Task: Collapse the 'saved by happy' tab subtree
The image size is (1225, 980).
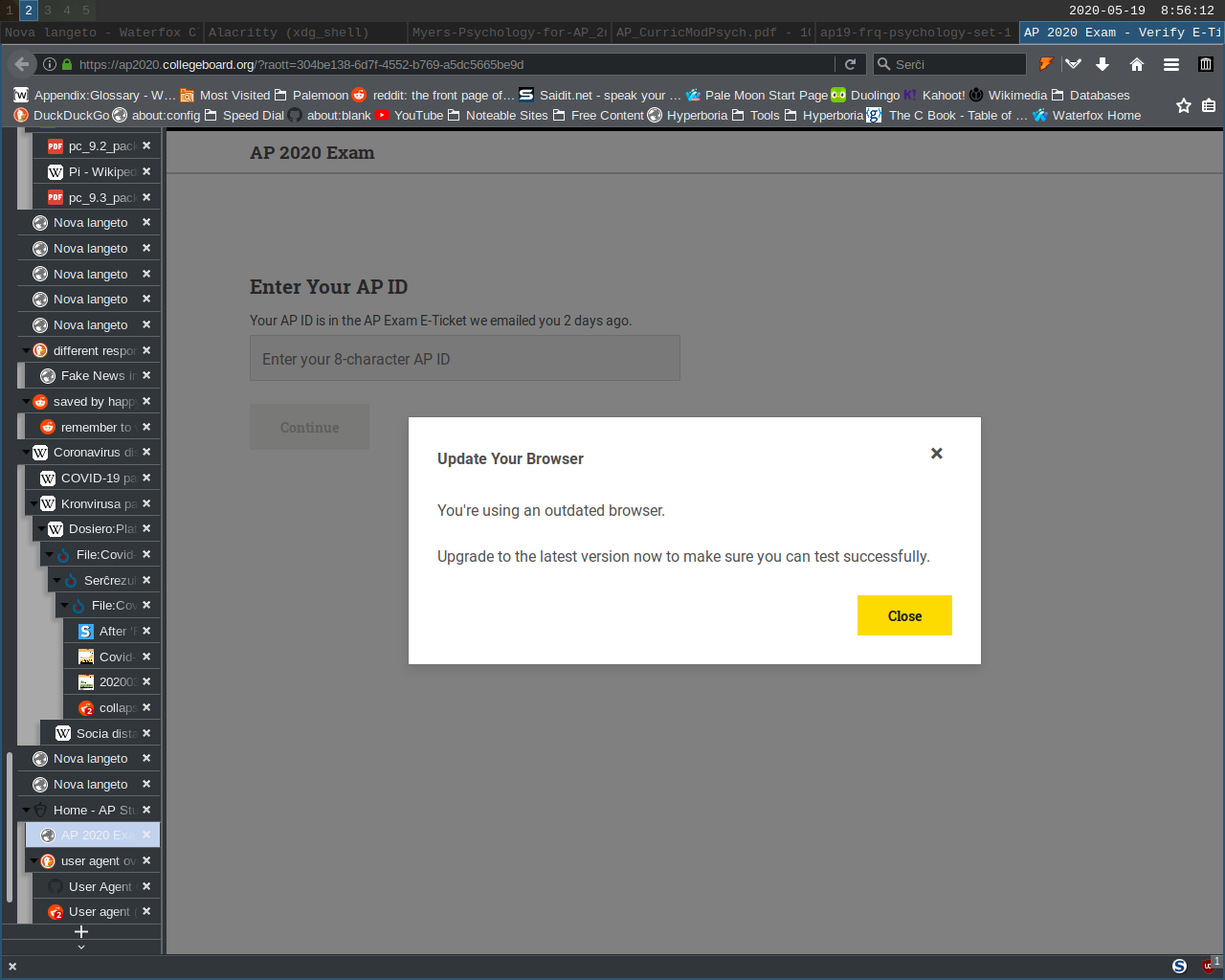Action: click(x=26, y=401)
